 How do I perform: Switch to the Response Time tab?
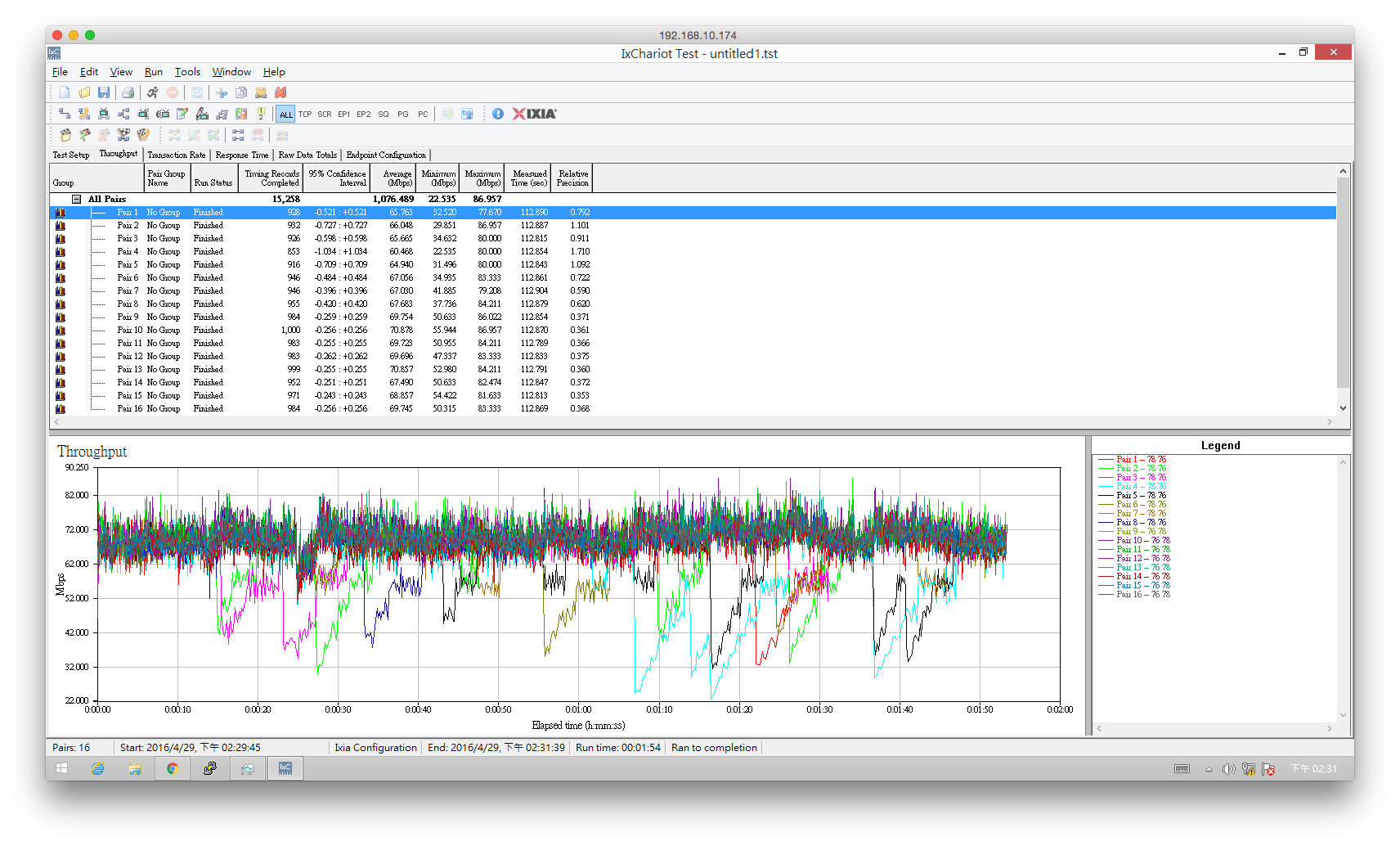[242, 155]
